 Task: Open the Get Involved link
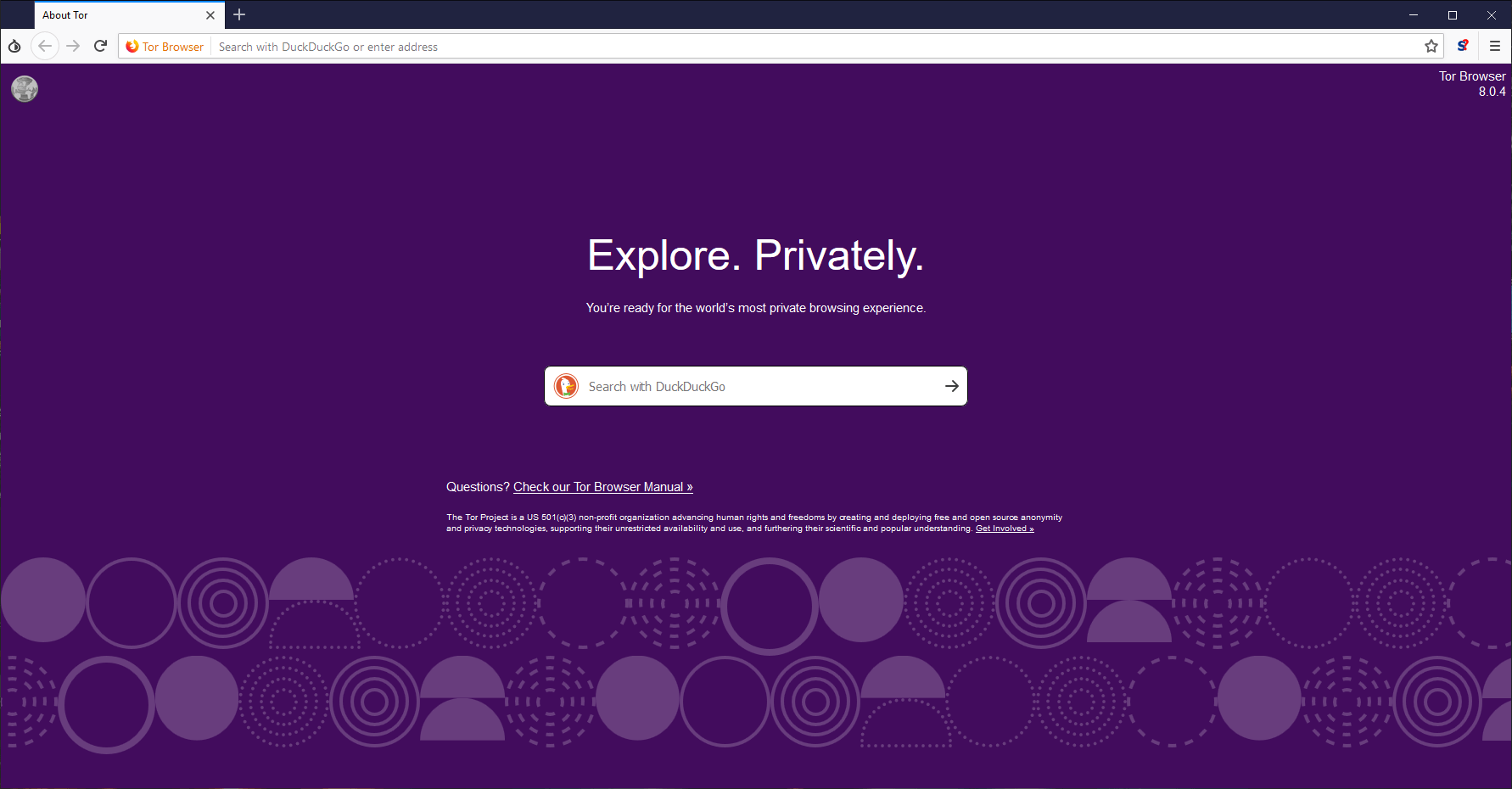point(1005,529)
